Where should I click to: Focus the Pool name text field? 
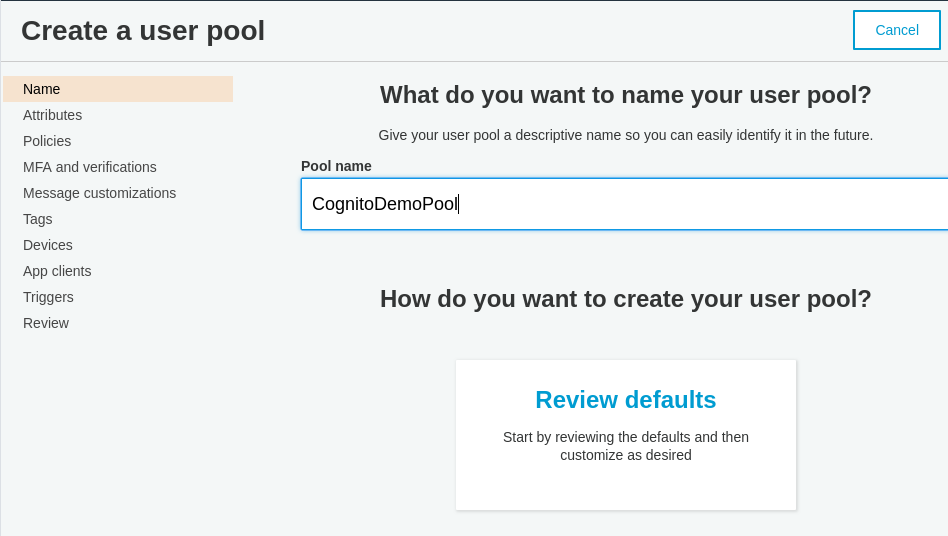coord(625,204)
